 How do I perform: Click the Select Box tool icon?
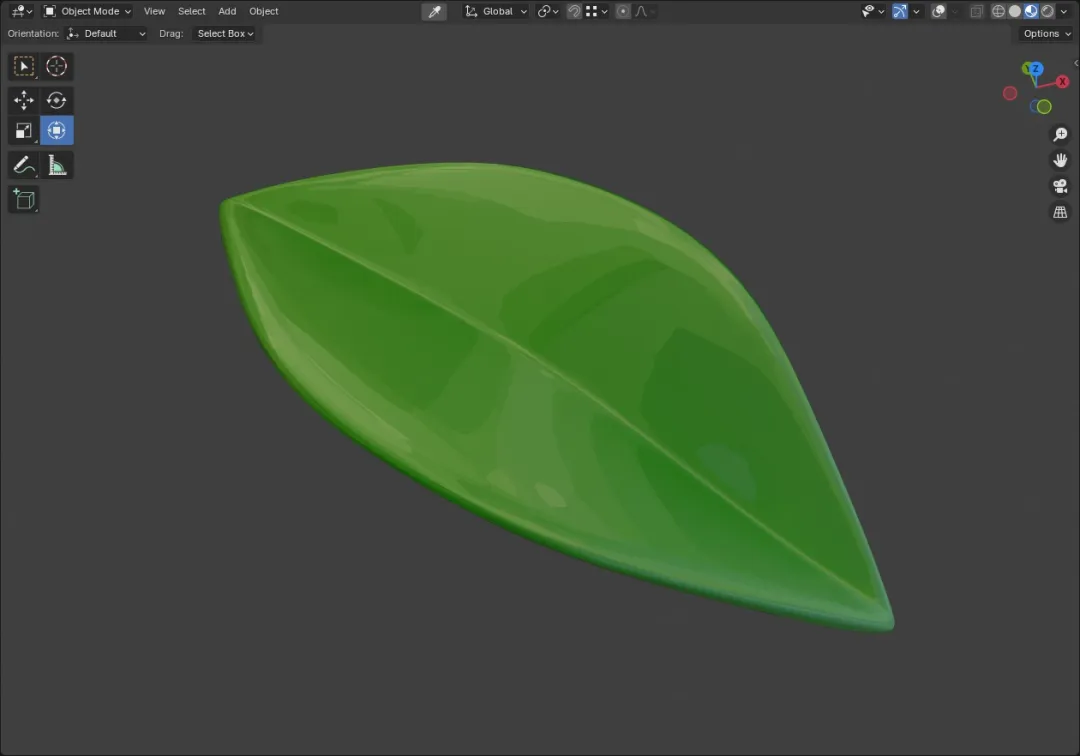tap(23, 66)
